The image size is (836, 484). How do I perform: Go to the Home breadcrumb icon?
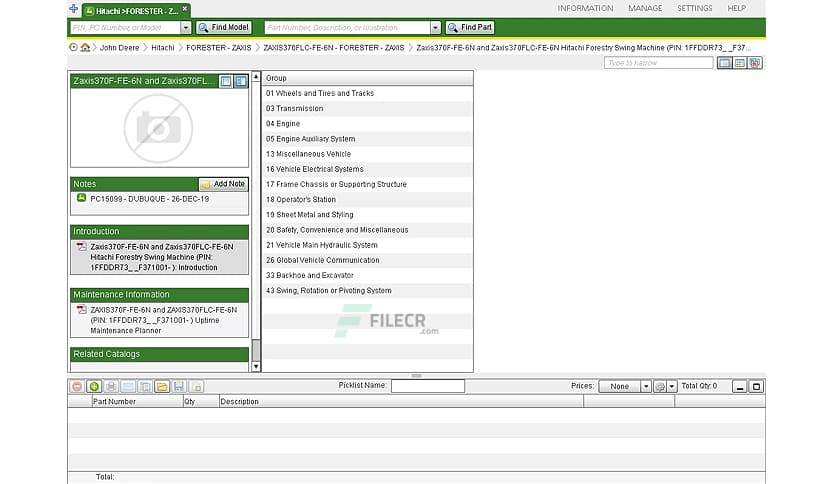[x=85, y=47]
